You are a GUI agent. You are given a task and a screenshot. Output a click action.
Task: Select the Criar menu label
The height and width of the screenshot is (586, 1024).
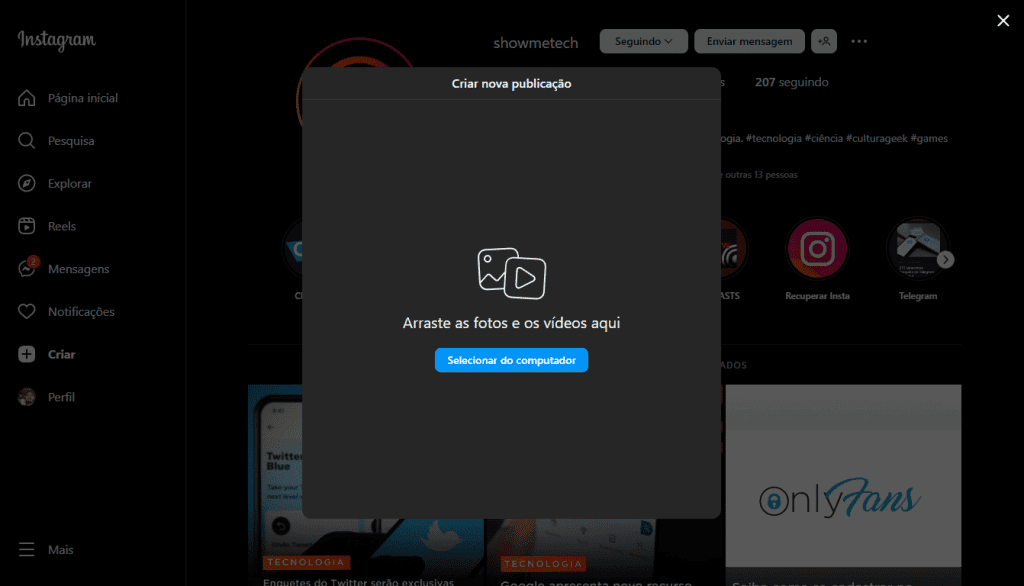tap(61, 354)
